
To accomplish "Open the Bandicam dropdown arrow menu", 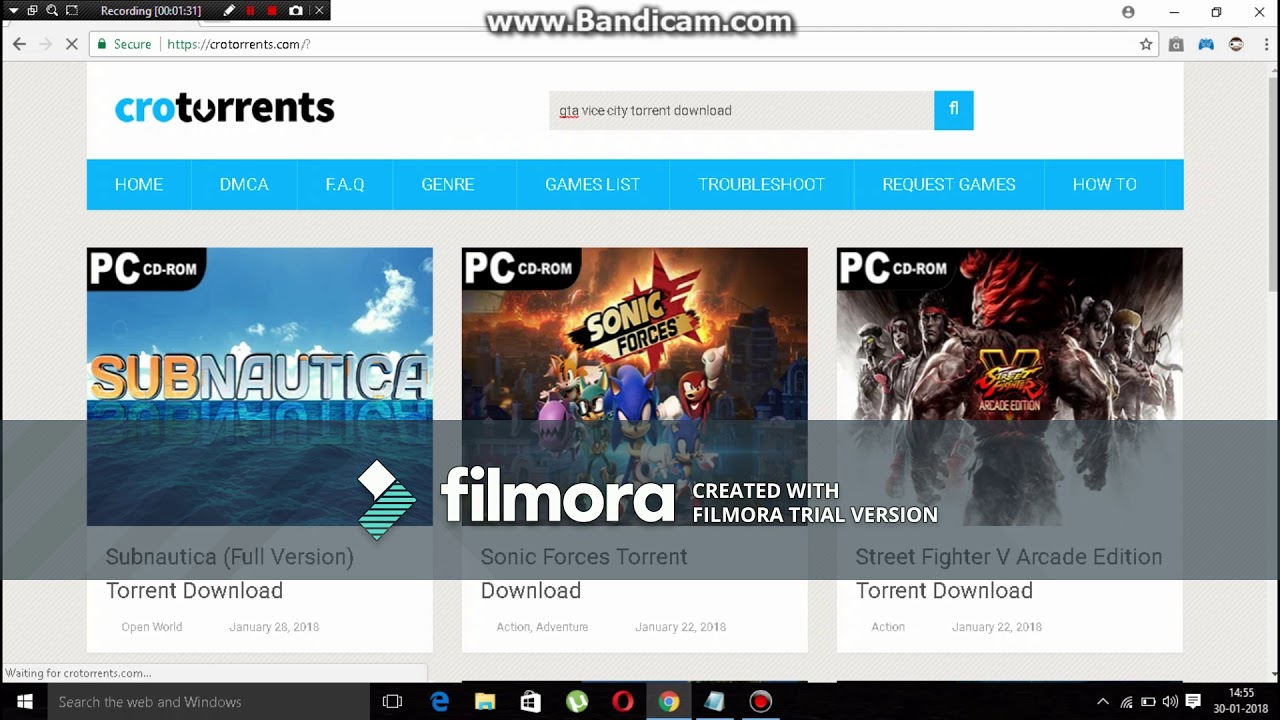I will pyautogui.click(x=13, y=11).
